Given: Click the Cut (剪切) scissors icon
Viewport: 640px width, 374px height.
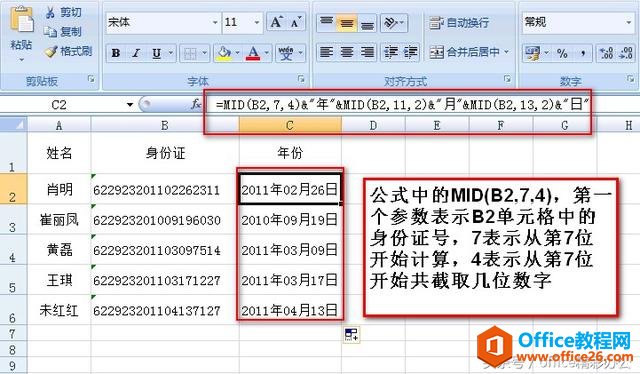Looking at the screenshot, I should point(50,12).
